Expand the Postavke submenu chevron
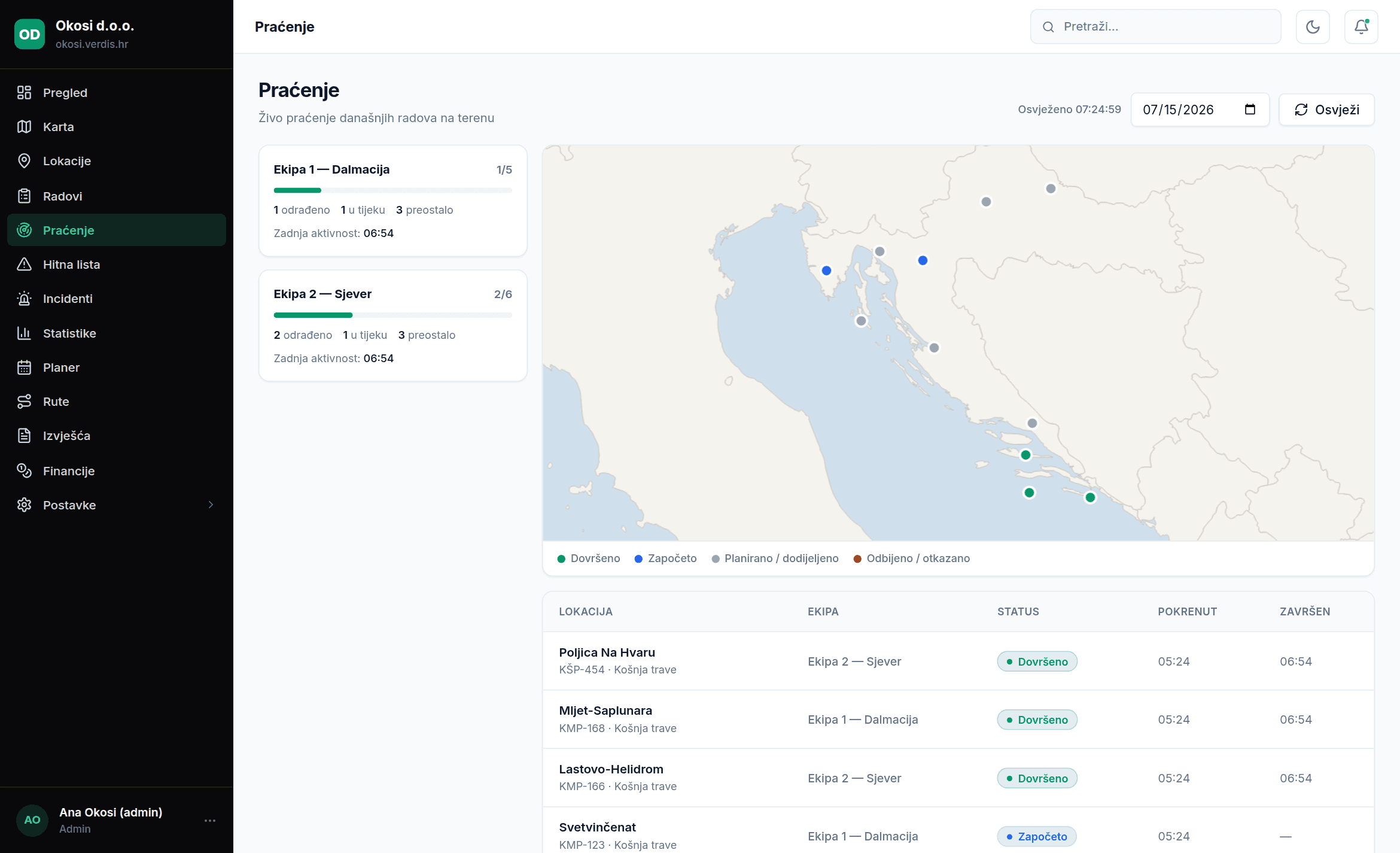 pyautogui.click(x=211, y=505)
